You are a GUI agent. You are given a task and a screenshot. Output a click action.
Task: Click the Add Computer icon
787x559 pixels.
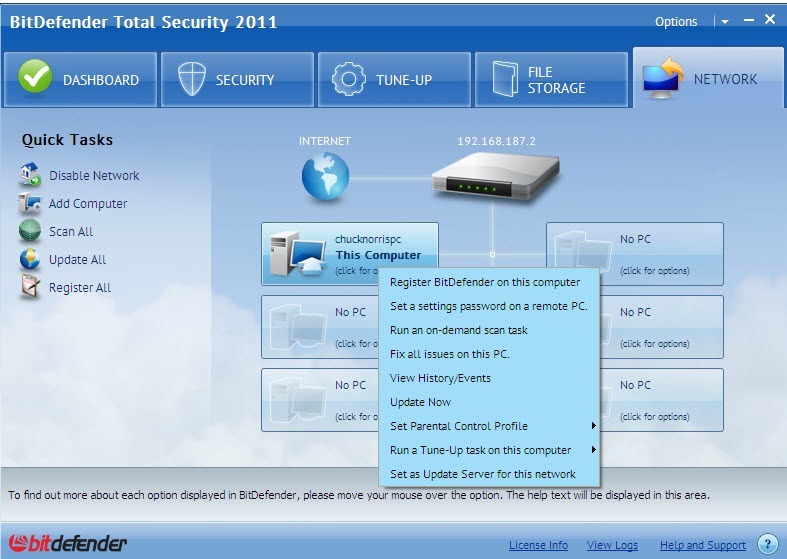coord(30,203)
